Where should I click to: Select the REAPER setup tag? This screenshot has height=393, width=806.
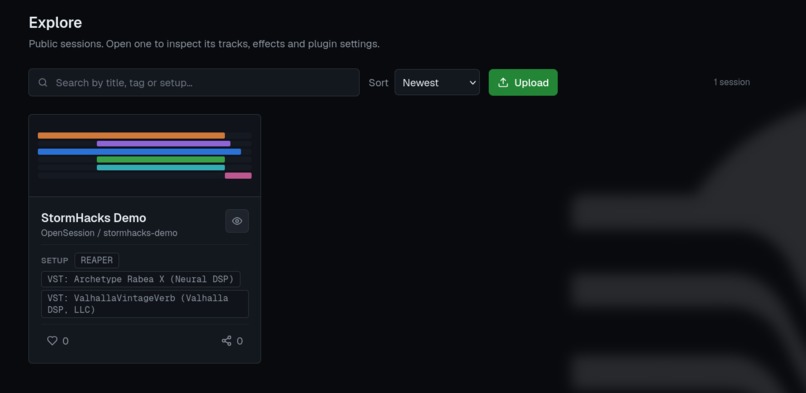(x=97, y=260)
